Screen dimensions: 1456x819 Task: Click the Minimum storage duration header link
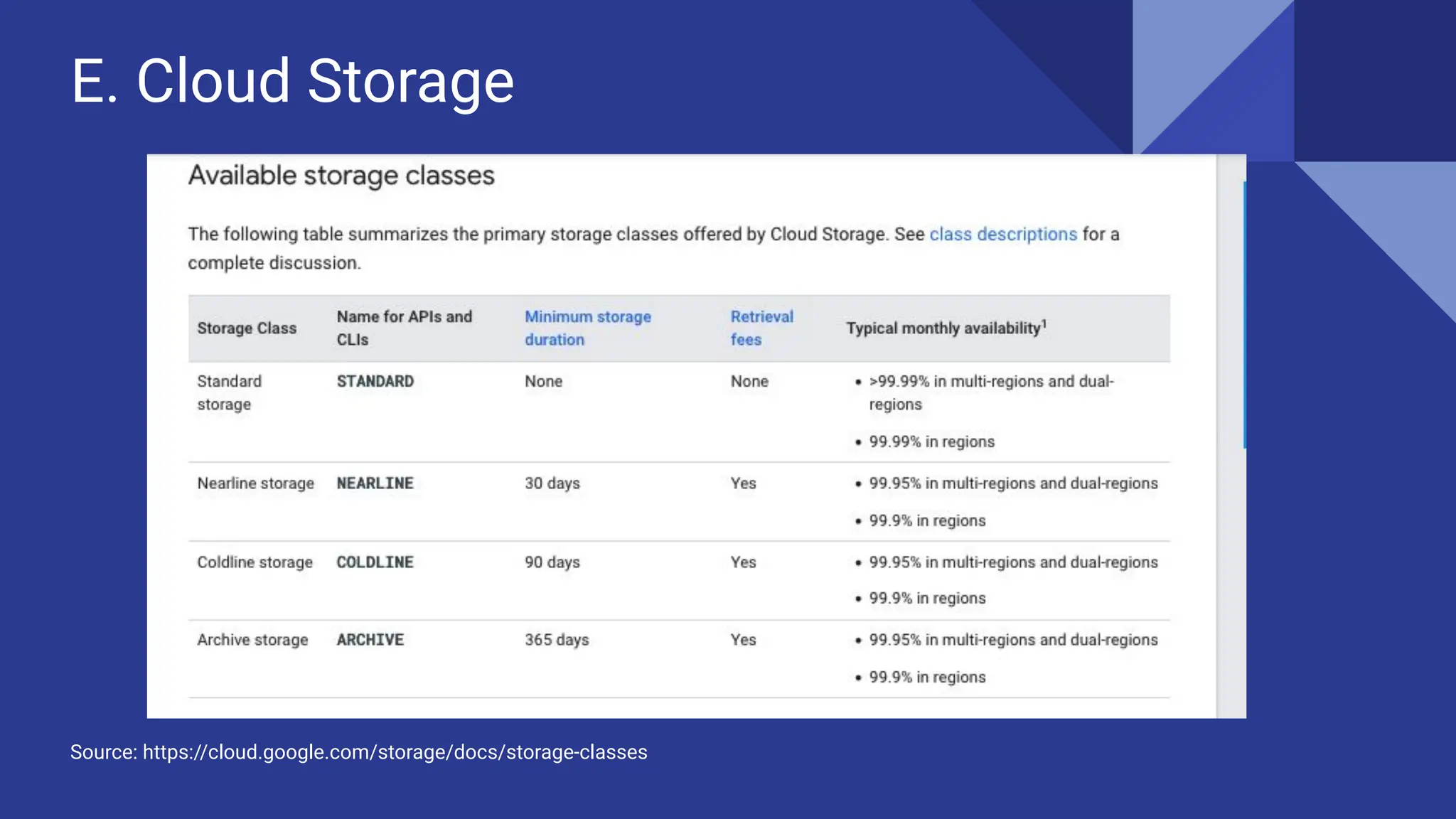[588, 328]
